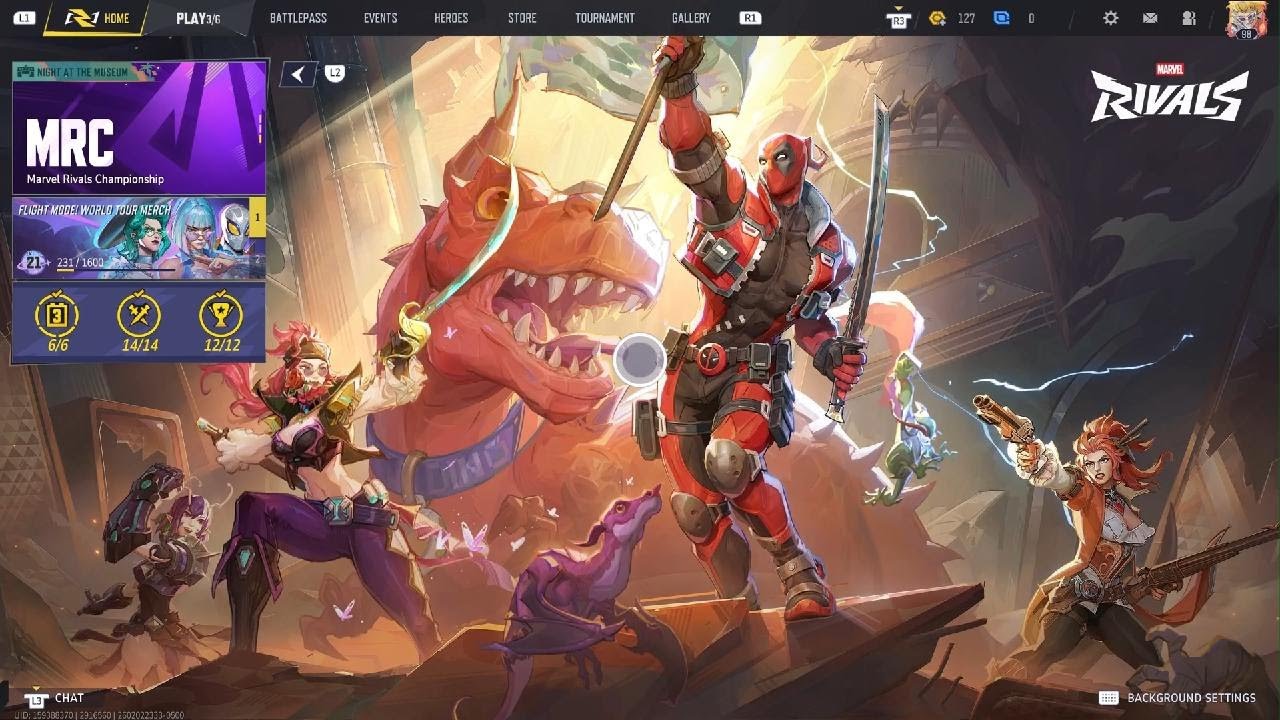The width and height of the screenshot is (1280, 720).
Task: Open player profile avatar
Action: pos(1245,19)
